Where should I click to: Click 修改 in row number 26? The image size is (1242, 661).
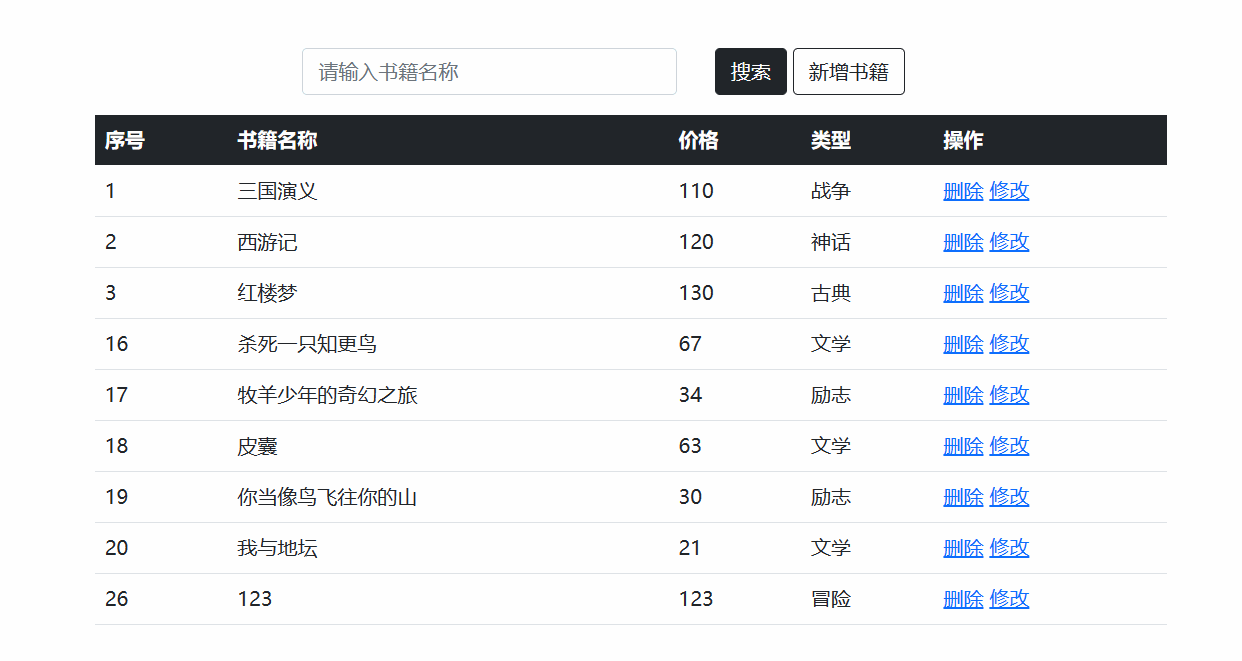[x=1009, y=599]
